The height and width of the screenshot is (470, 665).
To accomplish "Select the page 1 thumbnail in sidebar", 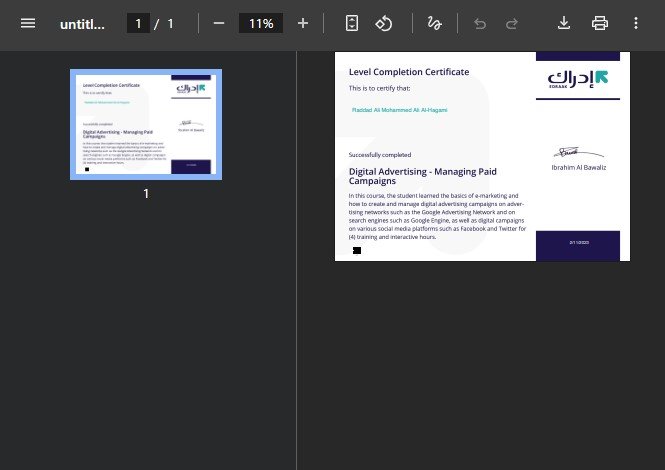I will 146,124.
